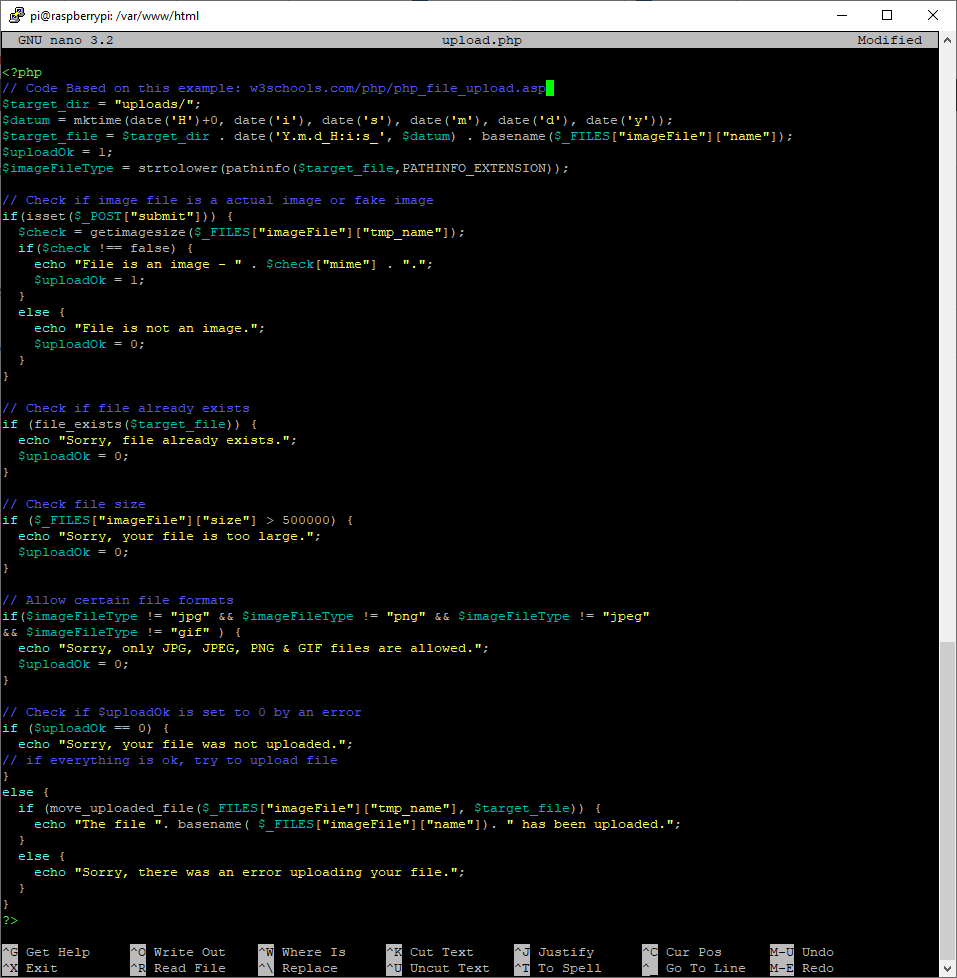Viewport: 957px width, 978px height.
Task: Click the Replace shortcut label
Action: click(x=309, y=969)
